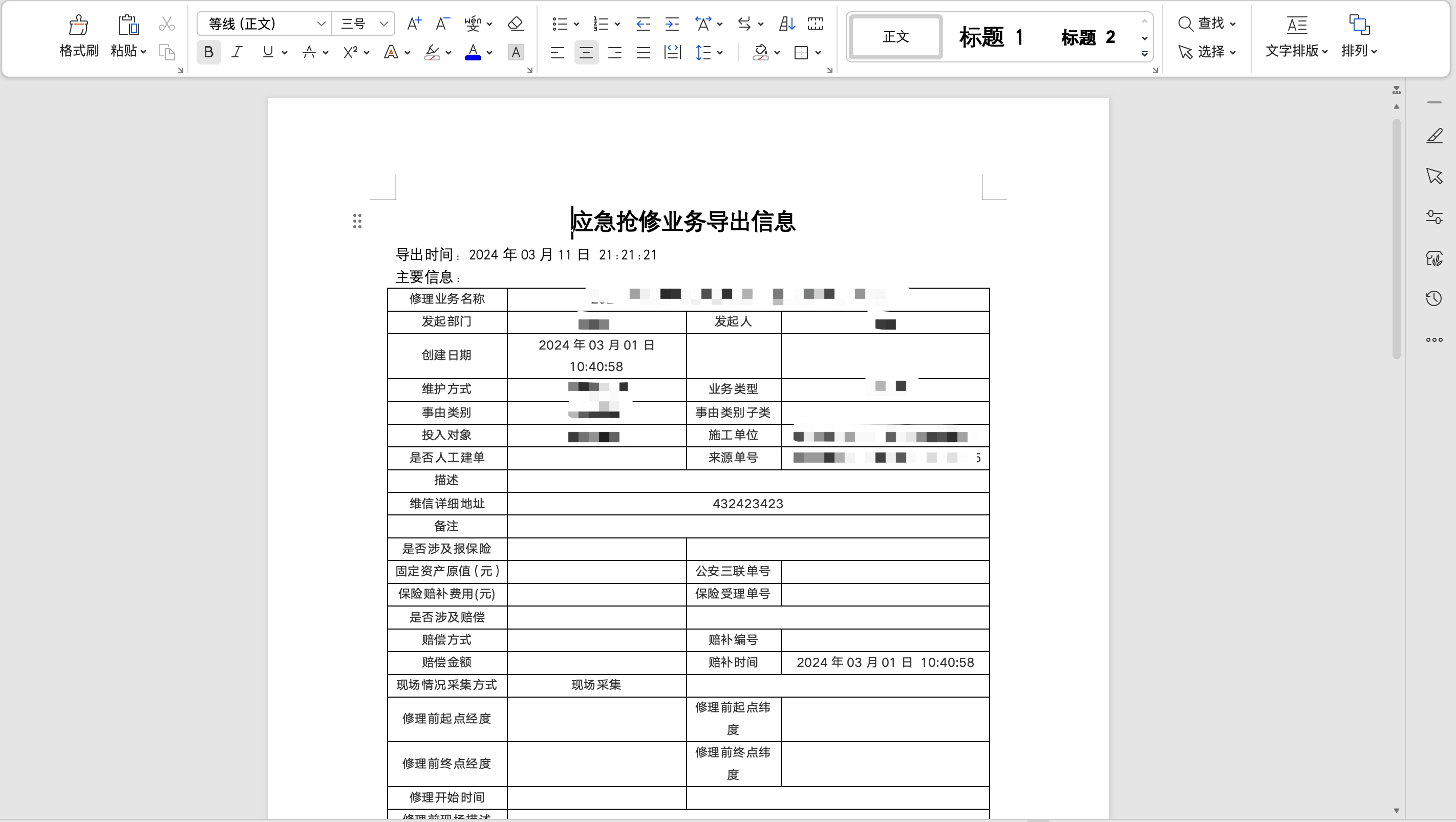This screenshot has width=1456, height=822.
Task: Click the numbered list icon
Action: coord(601,24)
